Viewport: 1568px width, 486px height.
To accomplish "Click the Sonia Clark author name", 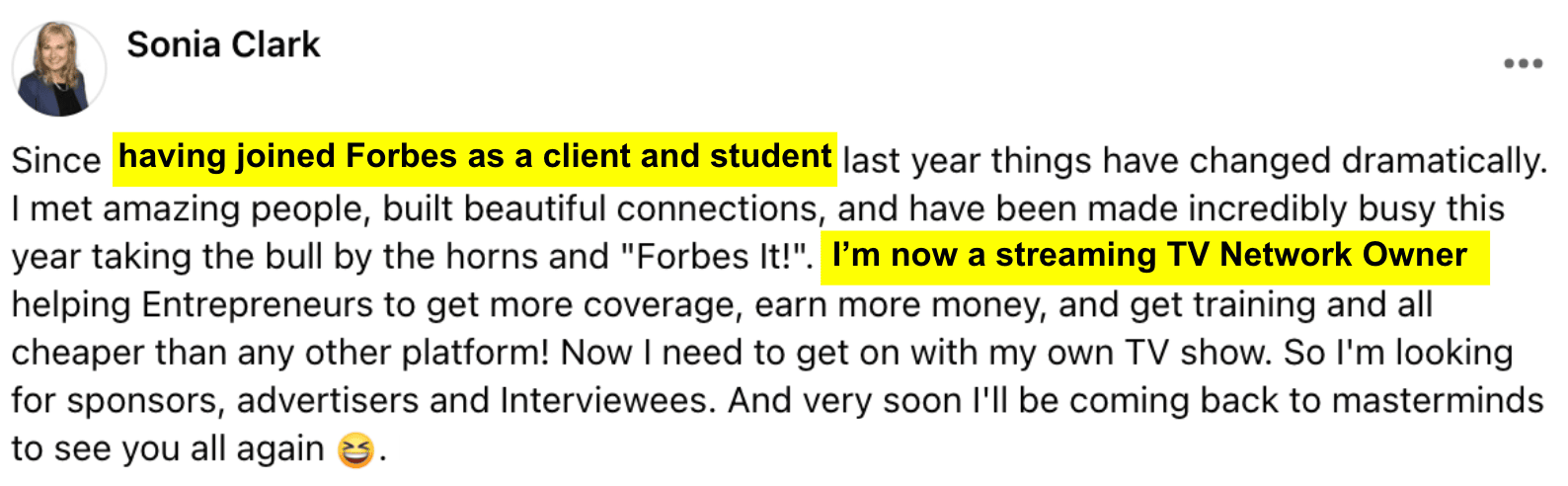I will click(x=223, y=44).
